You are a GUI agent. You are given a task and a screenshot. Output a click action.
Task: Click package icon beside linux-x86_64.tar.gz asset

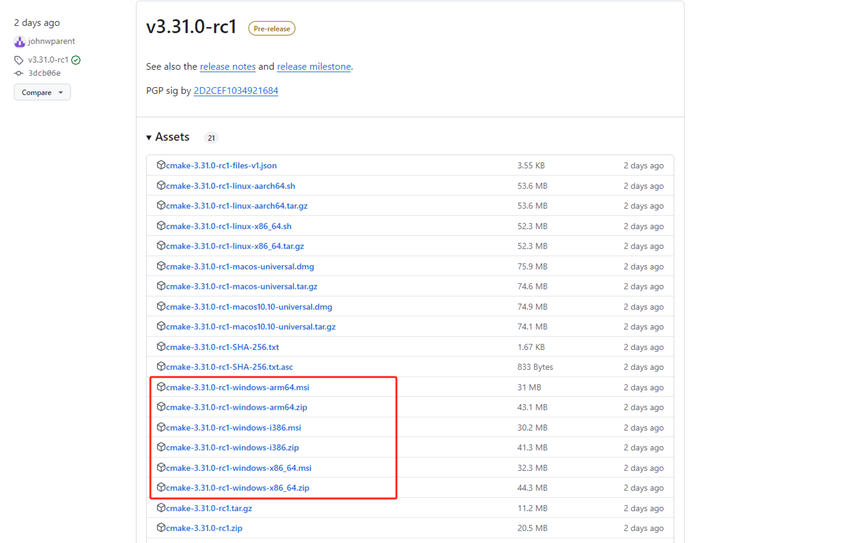coord(161,245)
